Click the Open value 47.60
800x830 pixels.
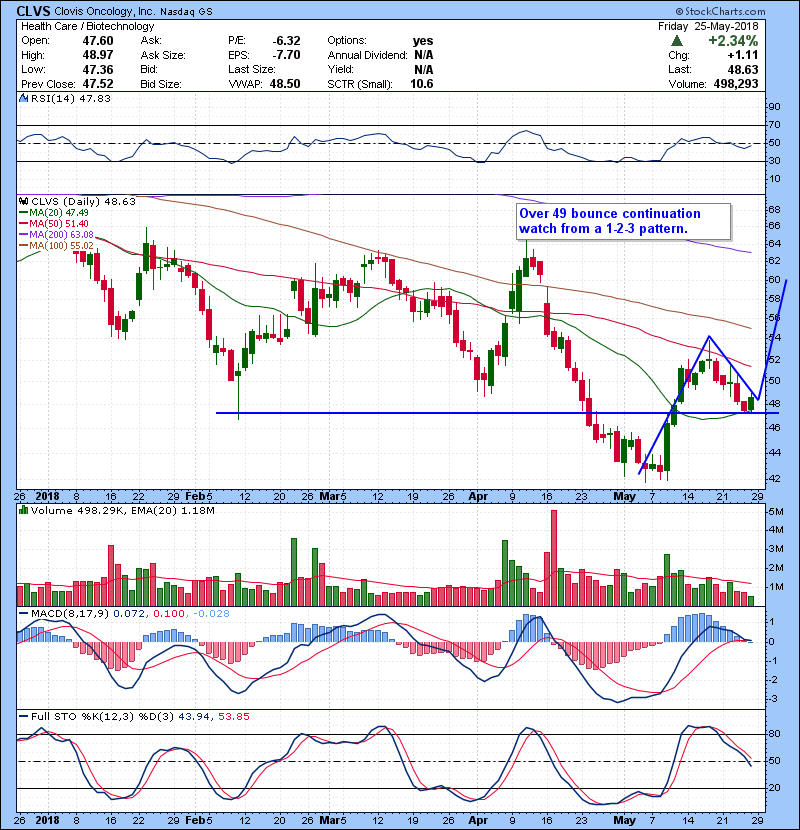tap(98, 41)
